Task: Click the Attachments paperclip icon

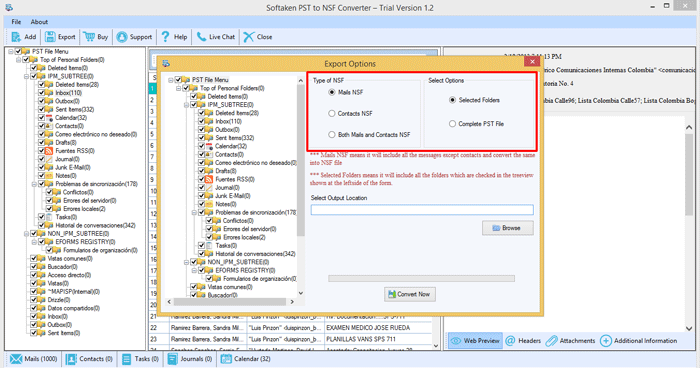Action: [x=552, y=341]
